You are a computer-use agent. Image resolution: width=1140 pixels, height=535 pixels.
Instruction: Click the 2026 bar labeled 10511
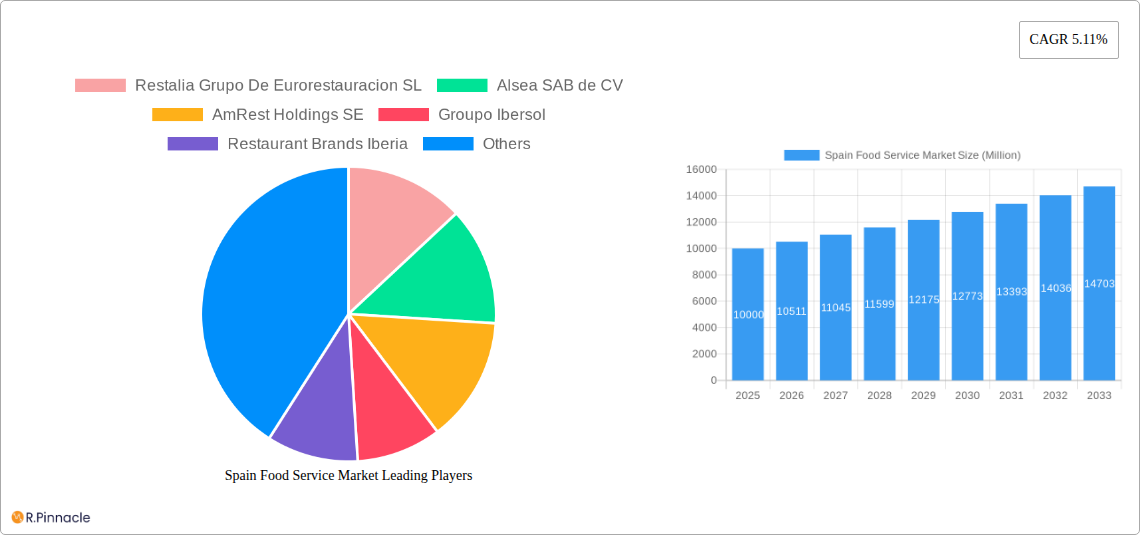[x=792, y=311]
